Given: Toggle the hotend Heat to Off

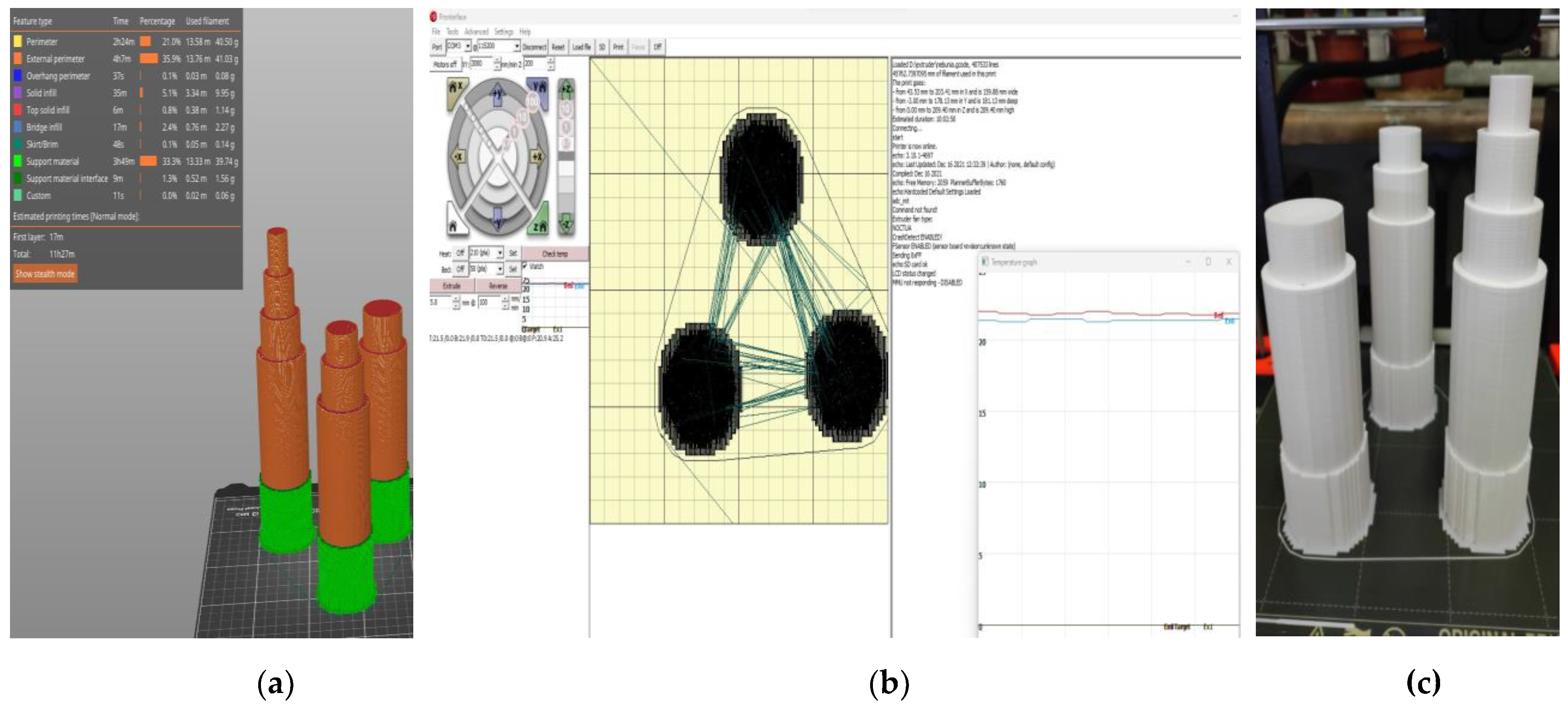Looking at the screenshot, I should 461,253.
